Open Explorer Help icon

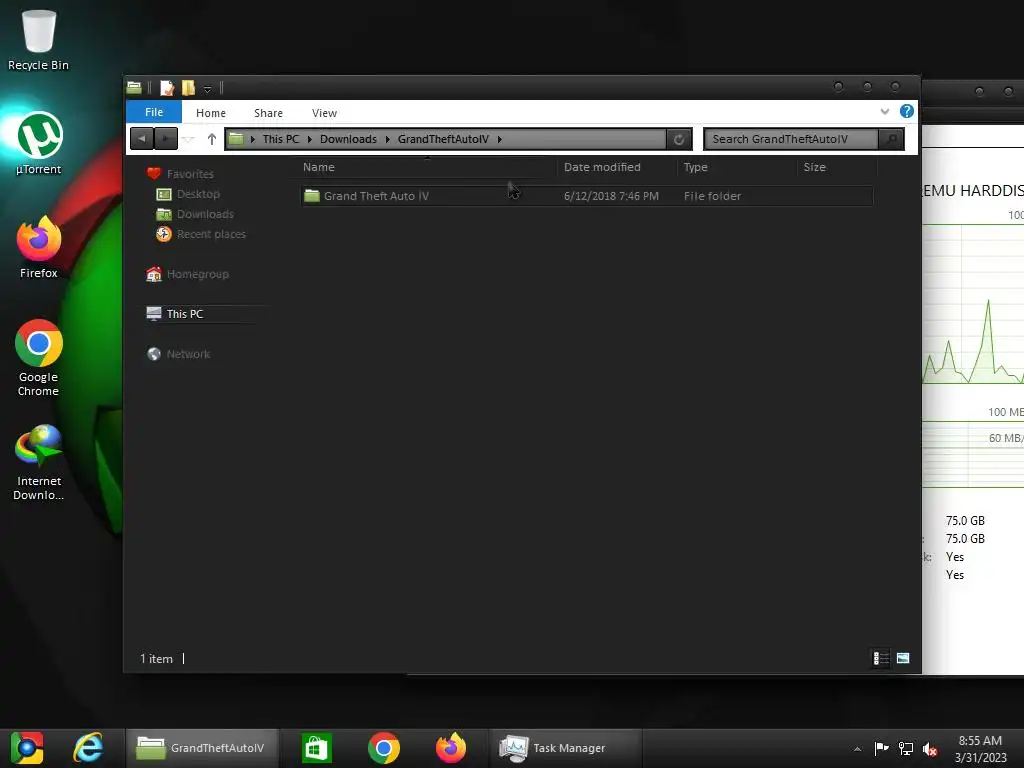pyautogui.click(x=906, y=112)
